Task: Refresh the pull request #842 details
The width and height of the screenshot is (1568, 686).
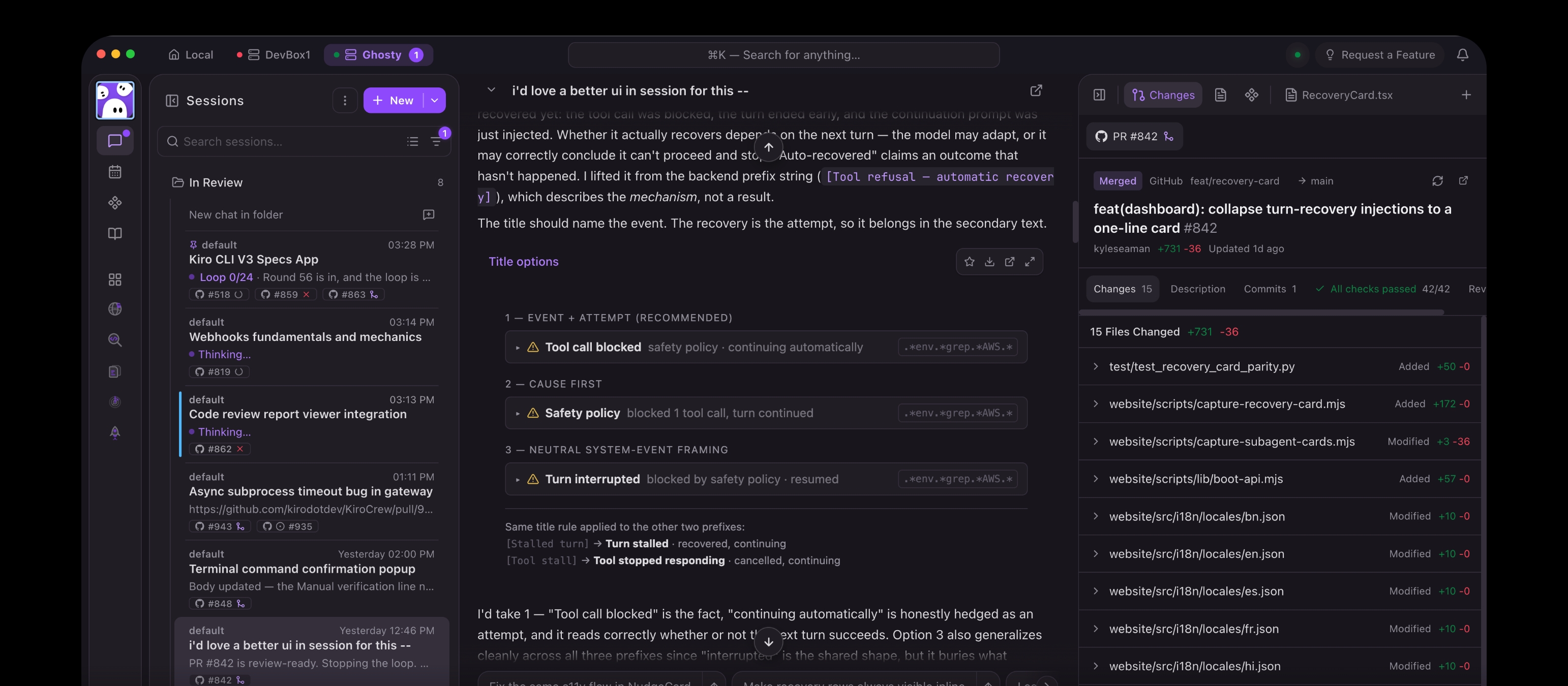Action: [x=1438, y=180]
